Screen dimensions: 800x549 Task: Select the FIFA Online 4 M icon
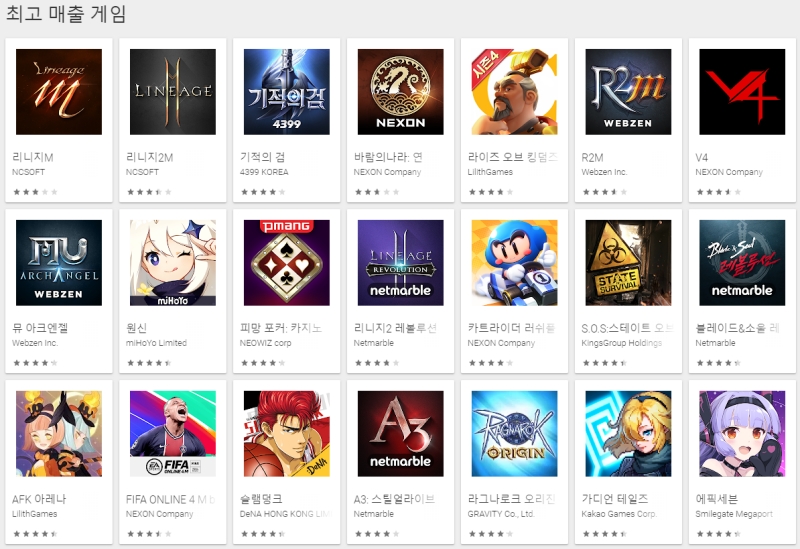[173, 434]
